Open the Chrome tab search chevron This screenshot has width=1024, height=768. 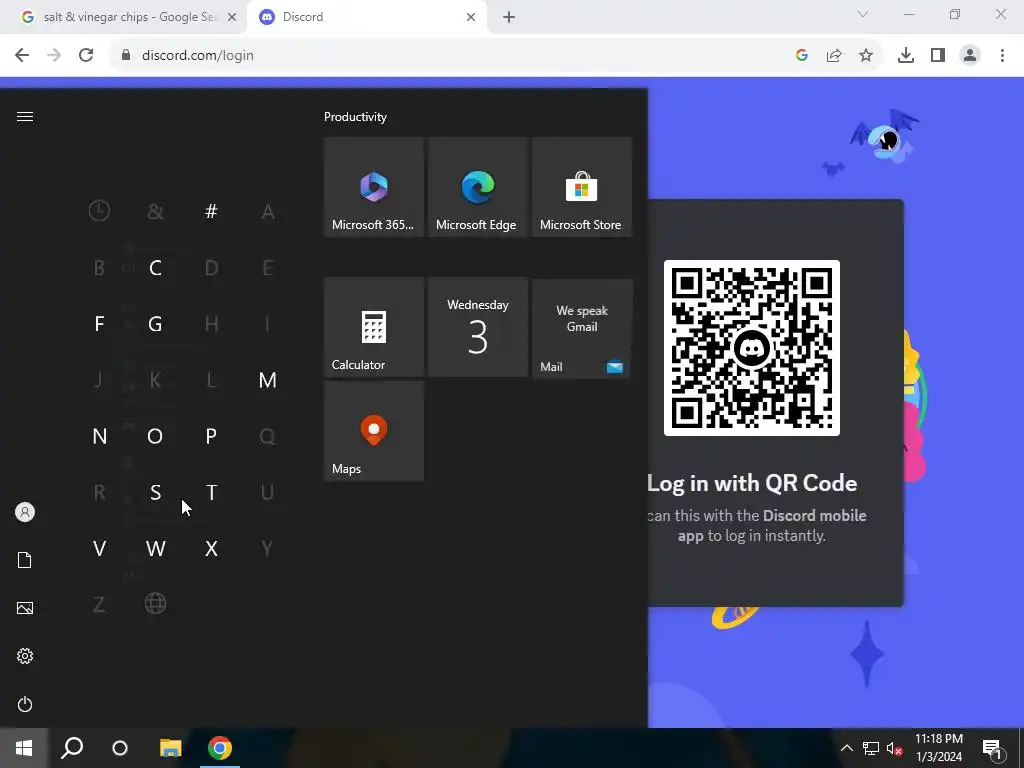click(863, 14)
